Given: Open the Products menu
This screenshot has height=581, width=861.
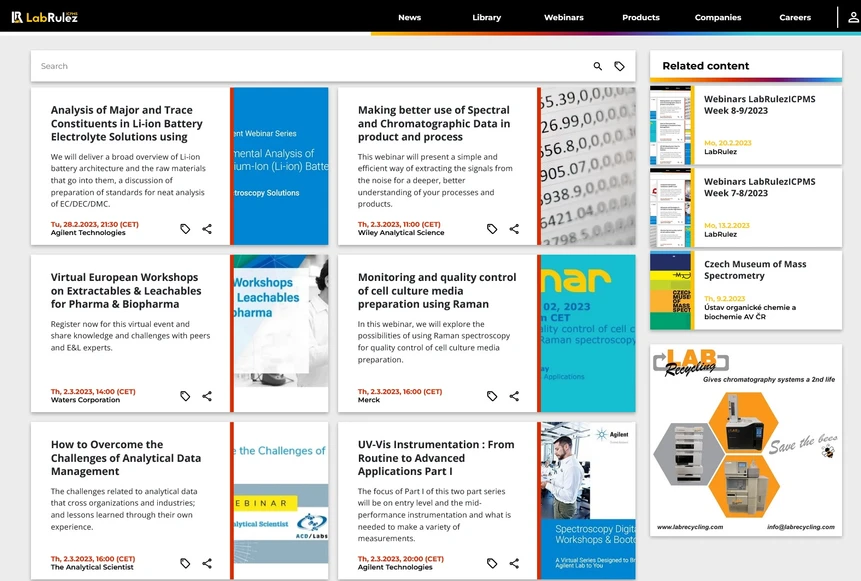Looking at the screenshot, I should pos(641,17).
